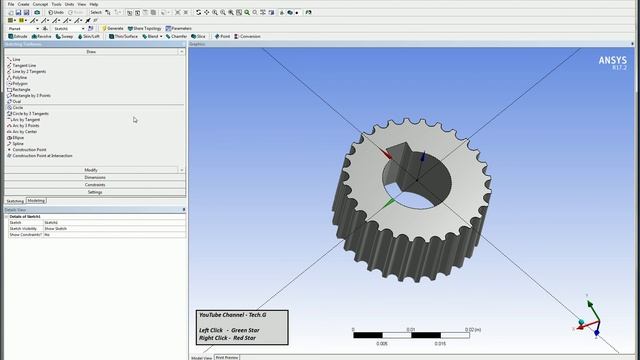Viewport: 640px width, 360px height.
Task: Switch to the Modeling tab
Action: 36,201
